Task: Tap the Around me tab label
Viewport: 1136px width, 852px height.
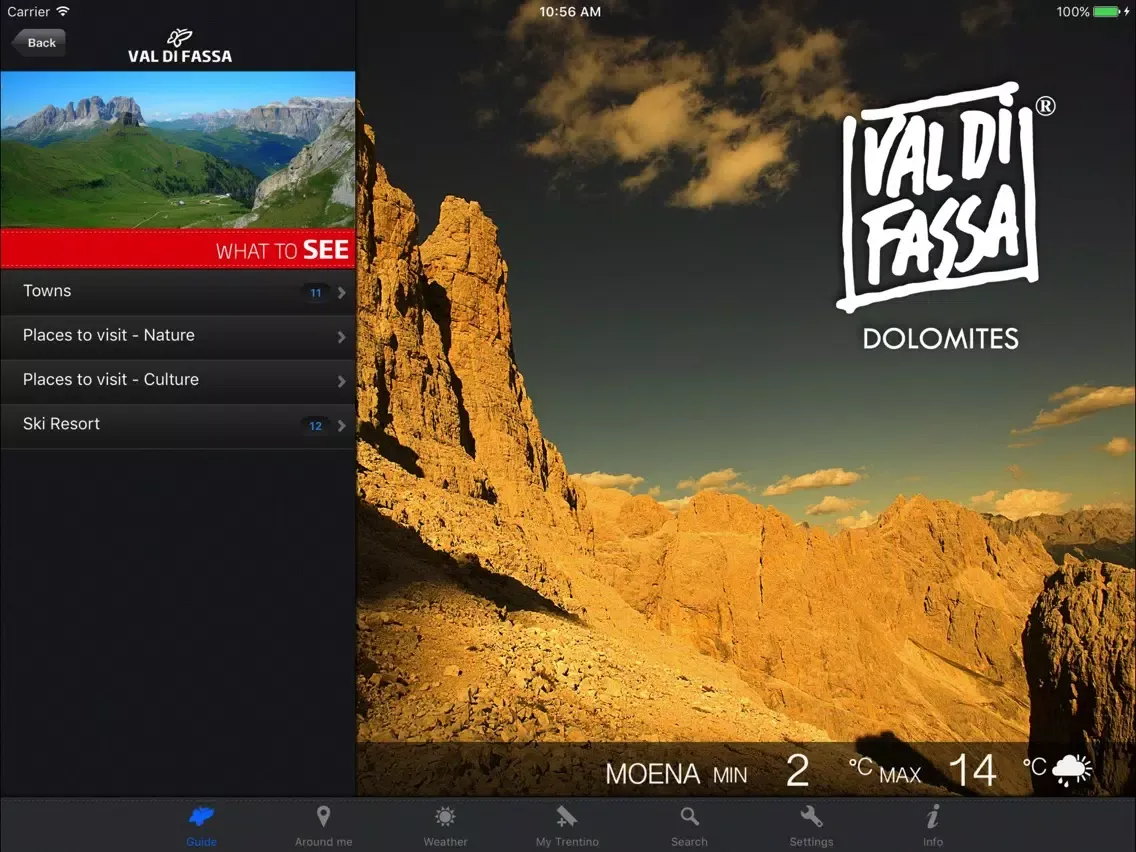Action: [x=323, y=842]
